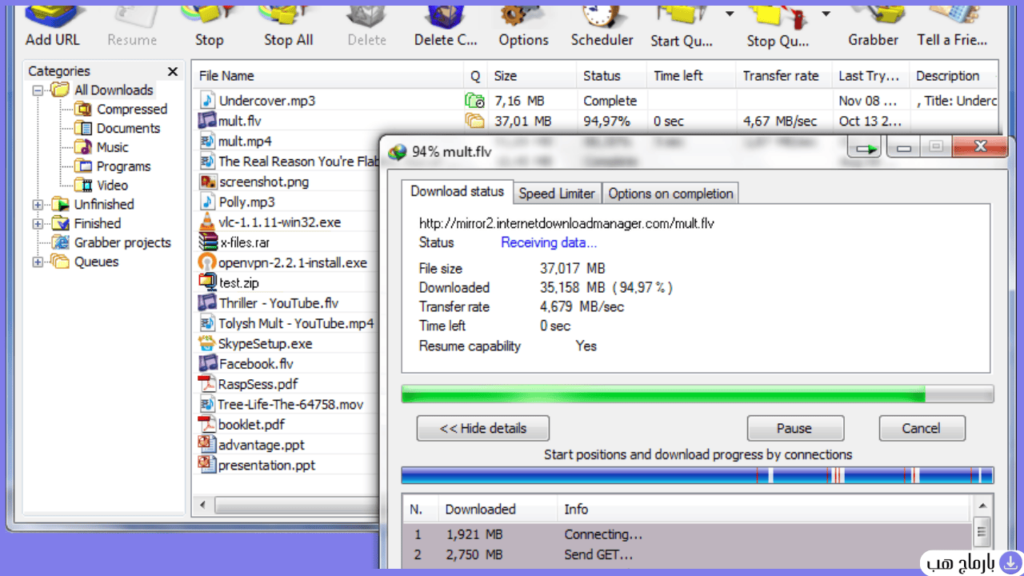
Task: Click Tell a Friend toolbar button
Action: click(952, 26)
